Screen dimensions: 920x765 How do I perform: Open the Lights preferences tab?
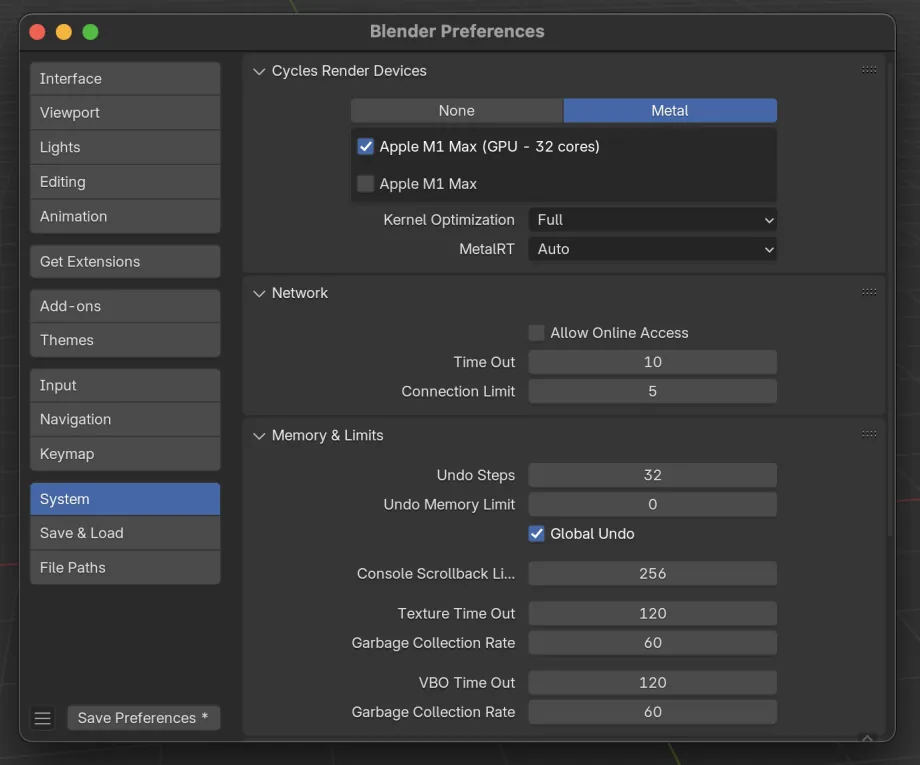tap(125, 147)
